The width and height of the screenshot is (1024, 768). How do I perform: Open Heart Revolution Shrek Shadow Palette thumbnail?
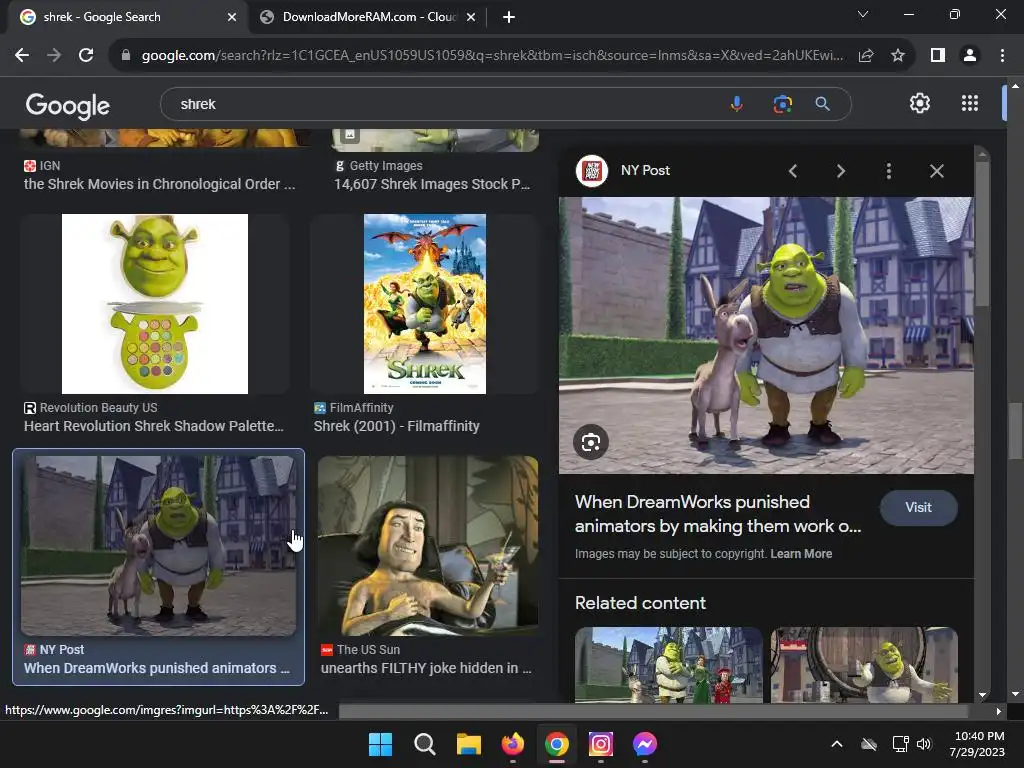(x=155, y=304)
